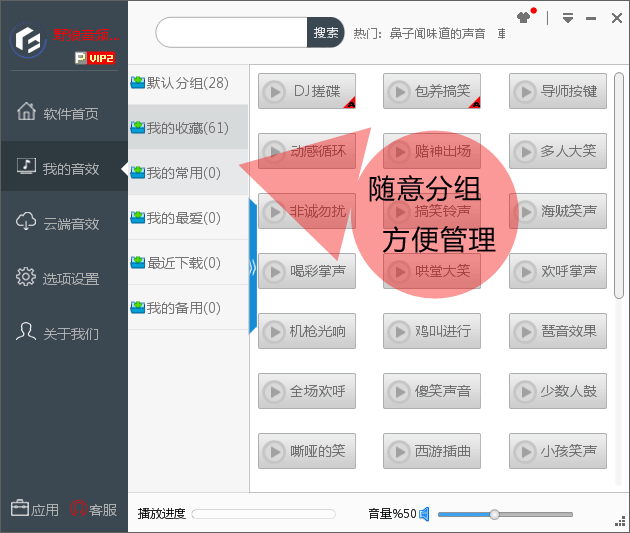Screen dimensions: 630x533
Task: Play the DJ搓碟 sound effect
Action: [x=307, y=91]
